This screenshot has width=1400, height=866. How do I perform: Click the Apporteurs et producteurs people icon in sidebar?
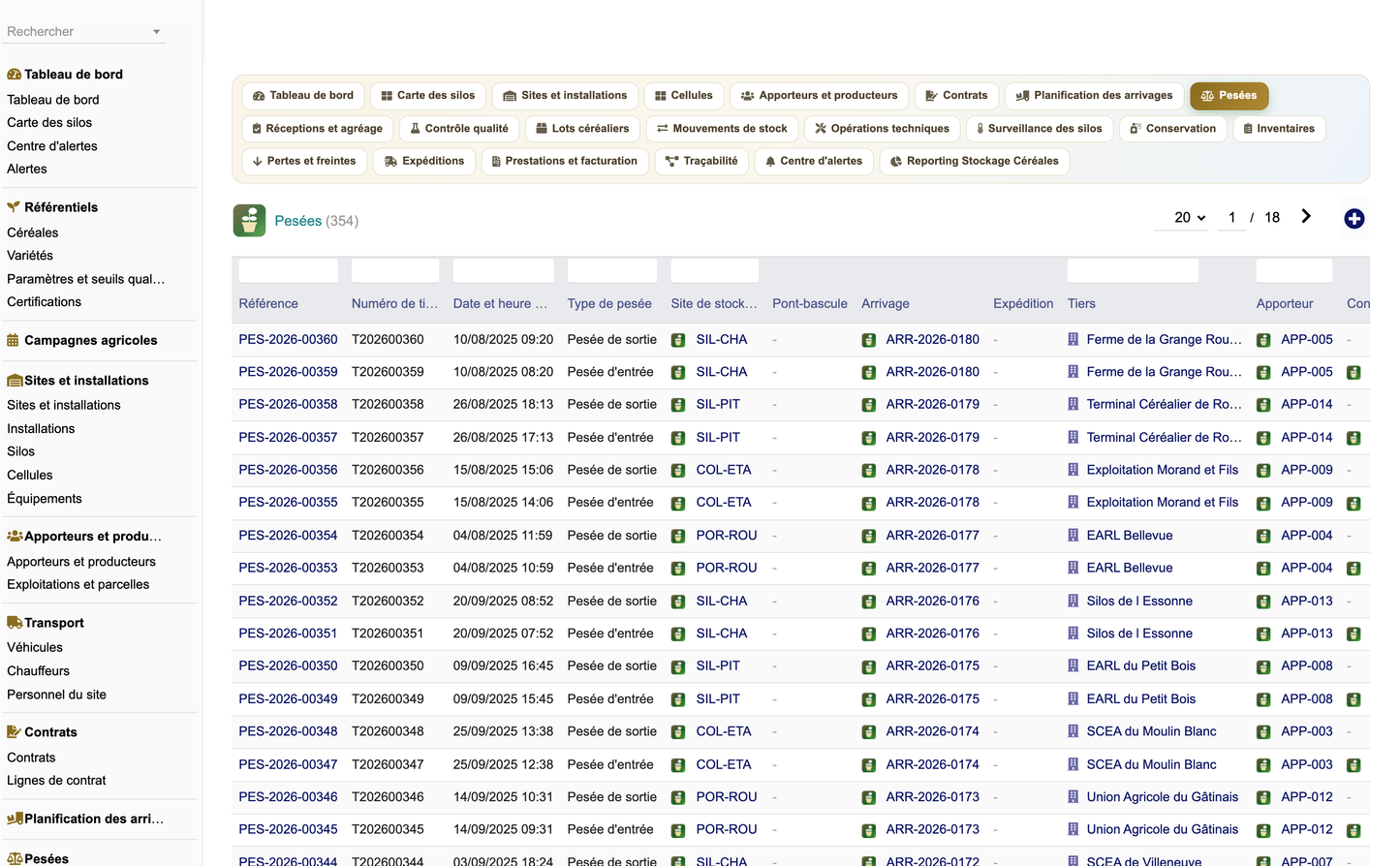(15, 536)
